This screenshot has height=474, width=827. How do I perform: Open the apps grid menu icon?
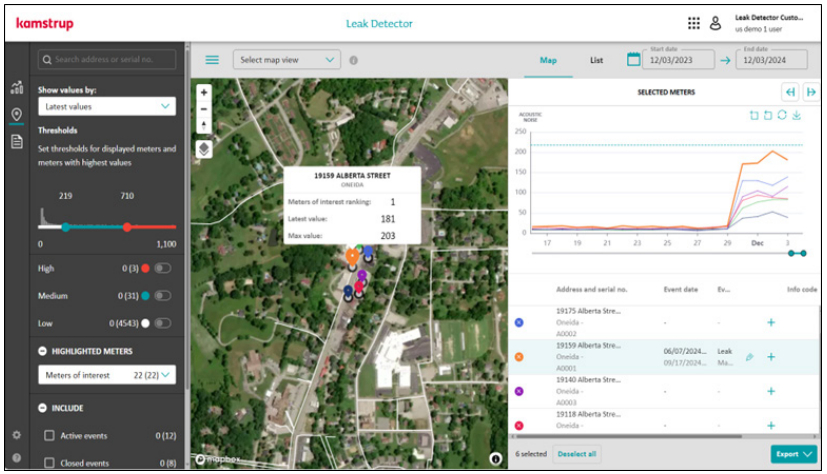pos(694,23)
